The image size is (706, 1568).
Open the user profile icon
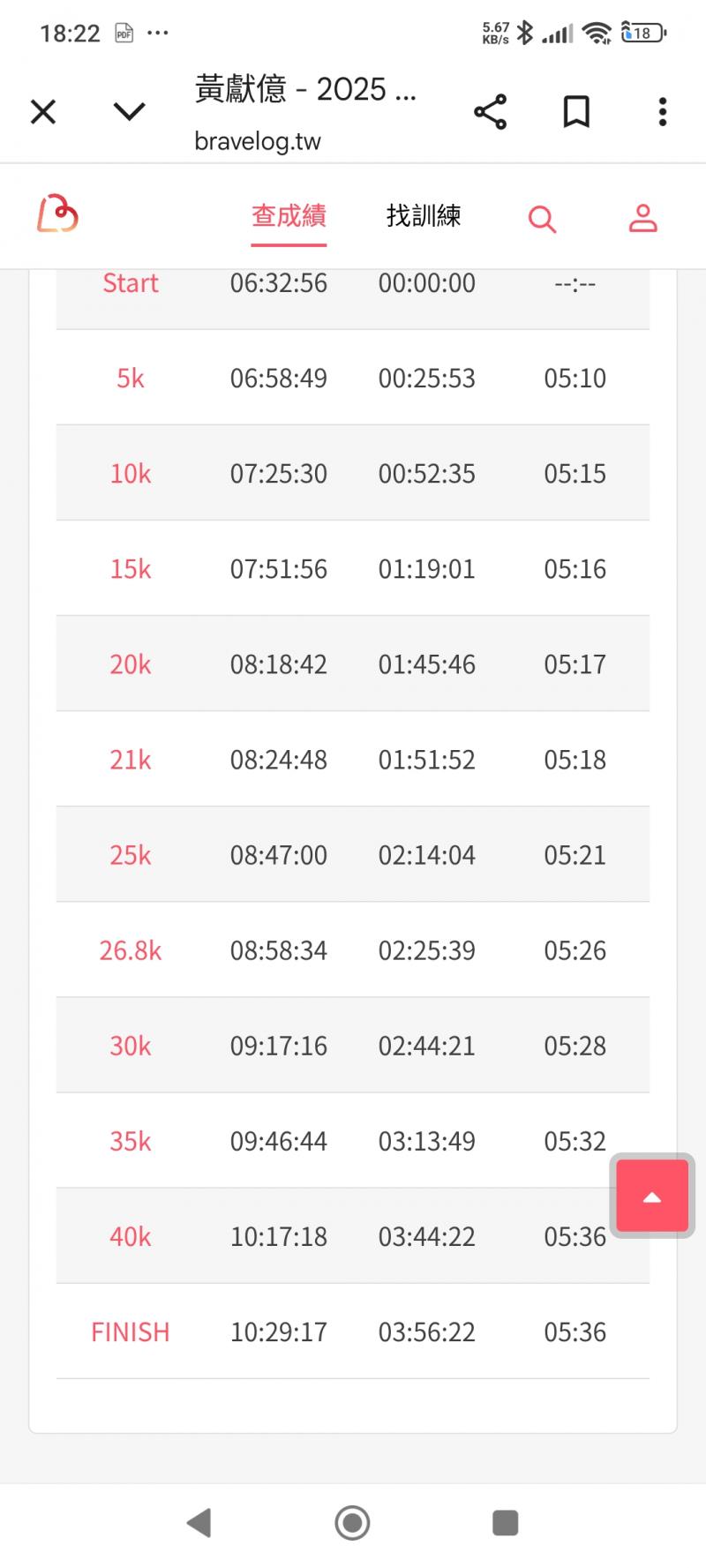click(x=642, y=218)
